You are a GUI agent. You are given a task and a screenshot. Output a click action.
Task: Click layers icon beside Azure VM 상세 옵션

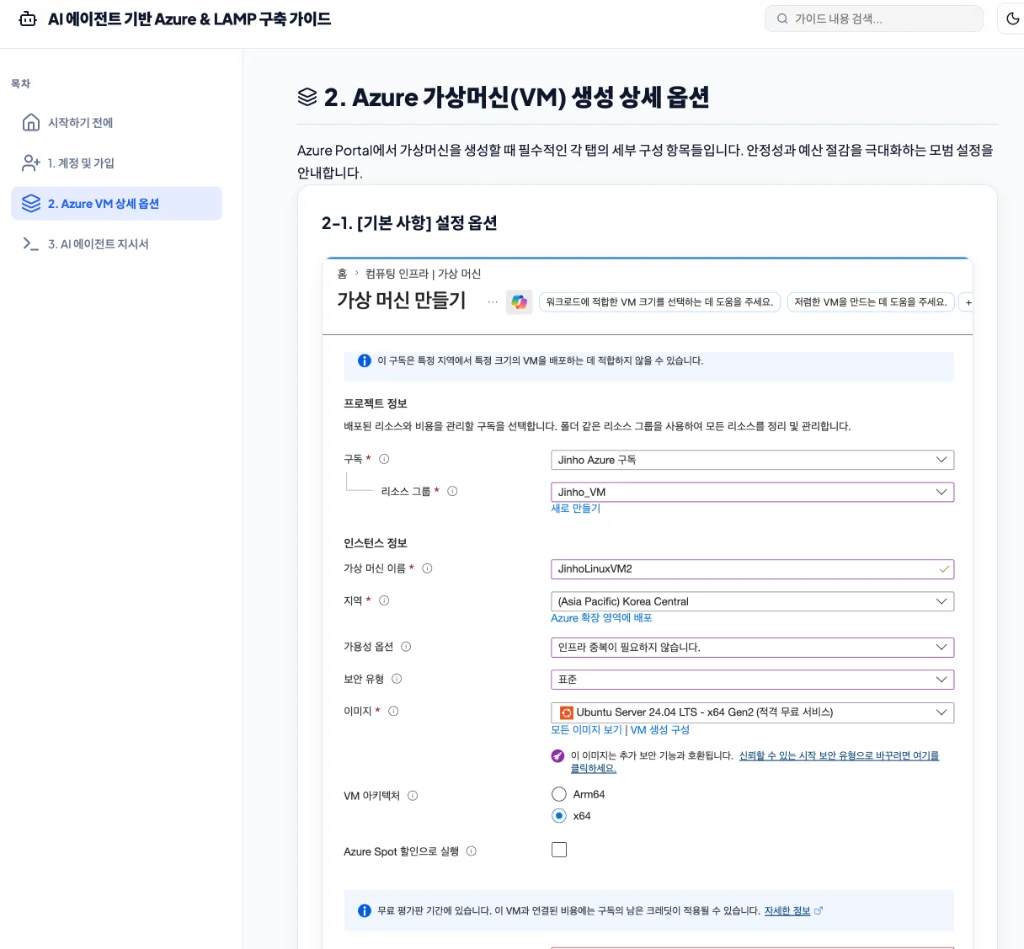(x=31, y=203)
